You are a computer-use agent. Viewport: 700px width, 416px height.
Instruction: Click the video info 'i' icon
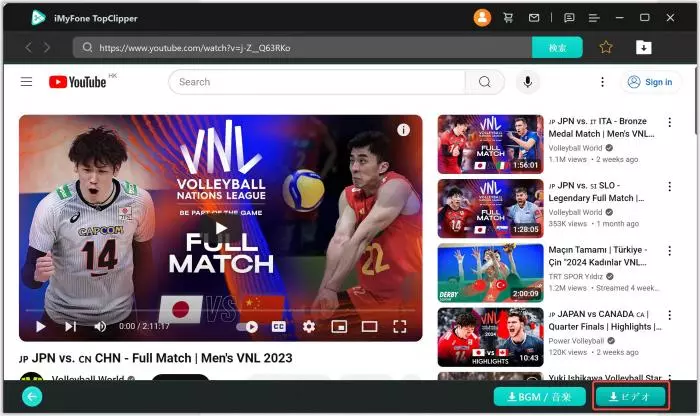click(x=403, y=130)
